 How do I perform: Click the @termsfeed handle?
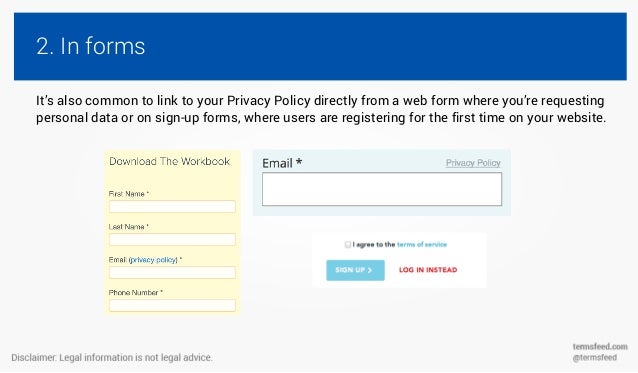(595, 358)
